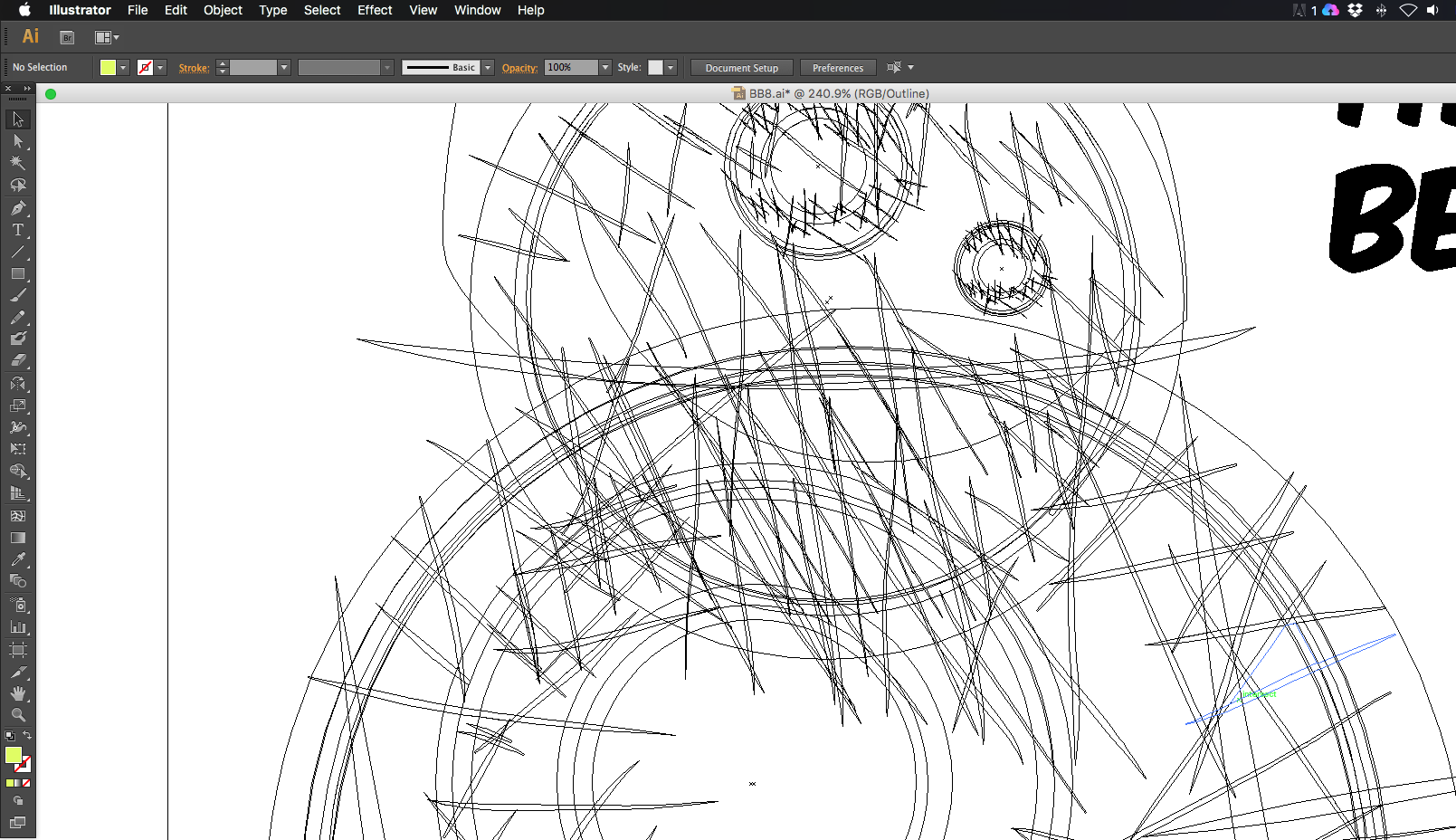Open the Opacity percentage dropdown

605,68
